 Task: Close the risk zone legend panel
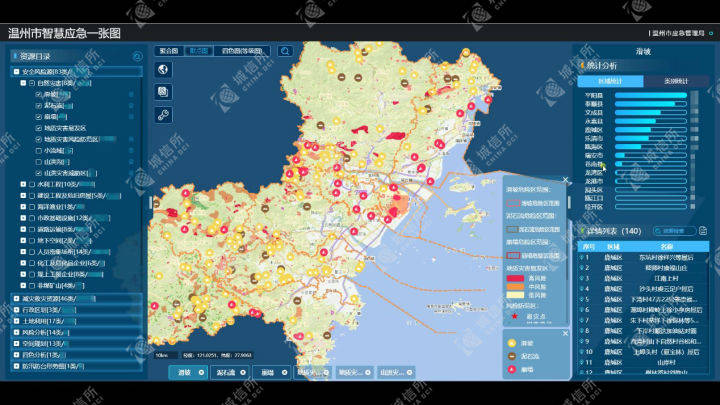coord(565,180)
